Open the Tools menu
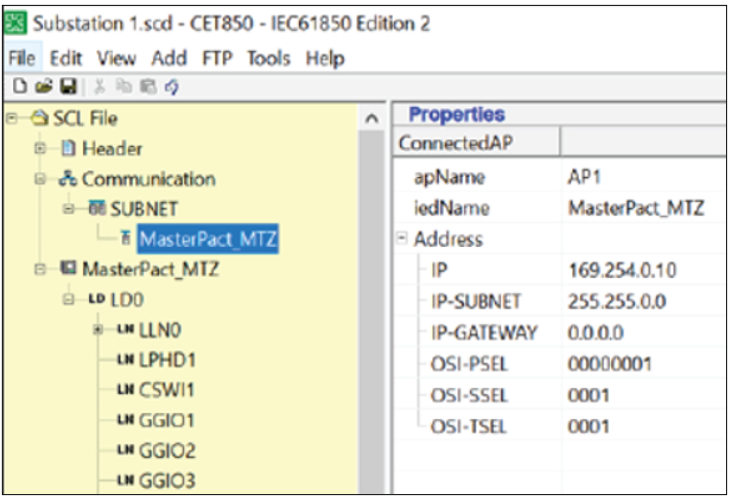The image size is (735, 500). [269, 58]
